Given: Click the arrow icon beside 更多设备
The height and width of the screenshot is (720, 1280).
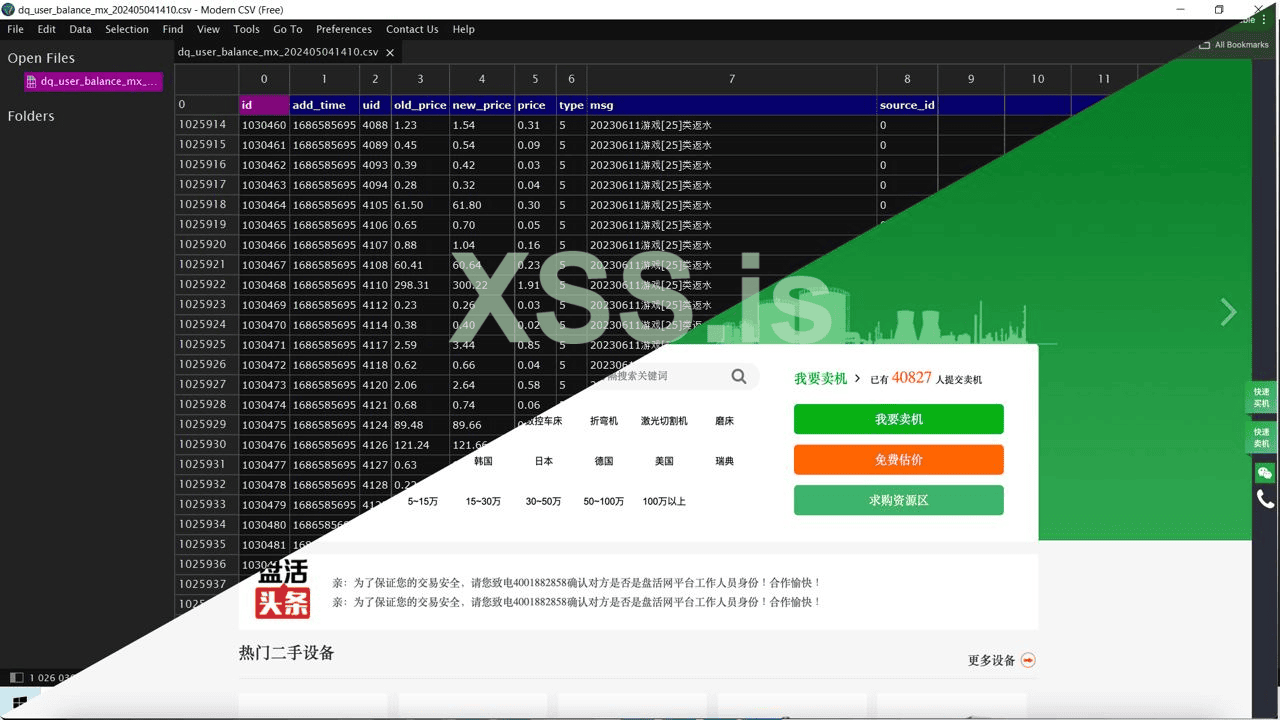Looking at the screenshot, I should (1028, 660).
